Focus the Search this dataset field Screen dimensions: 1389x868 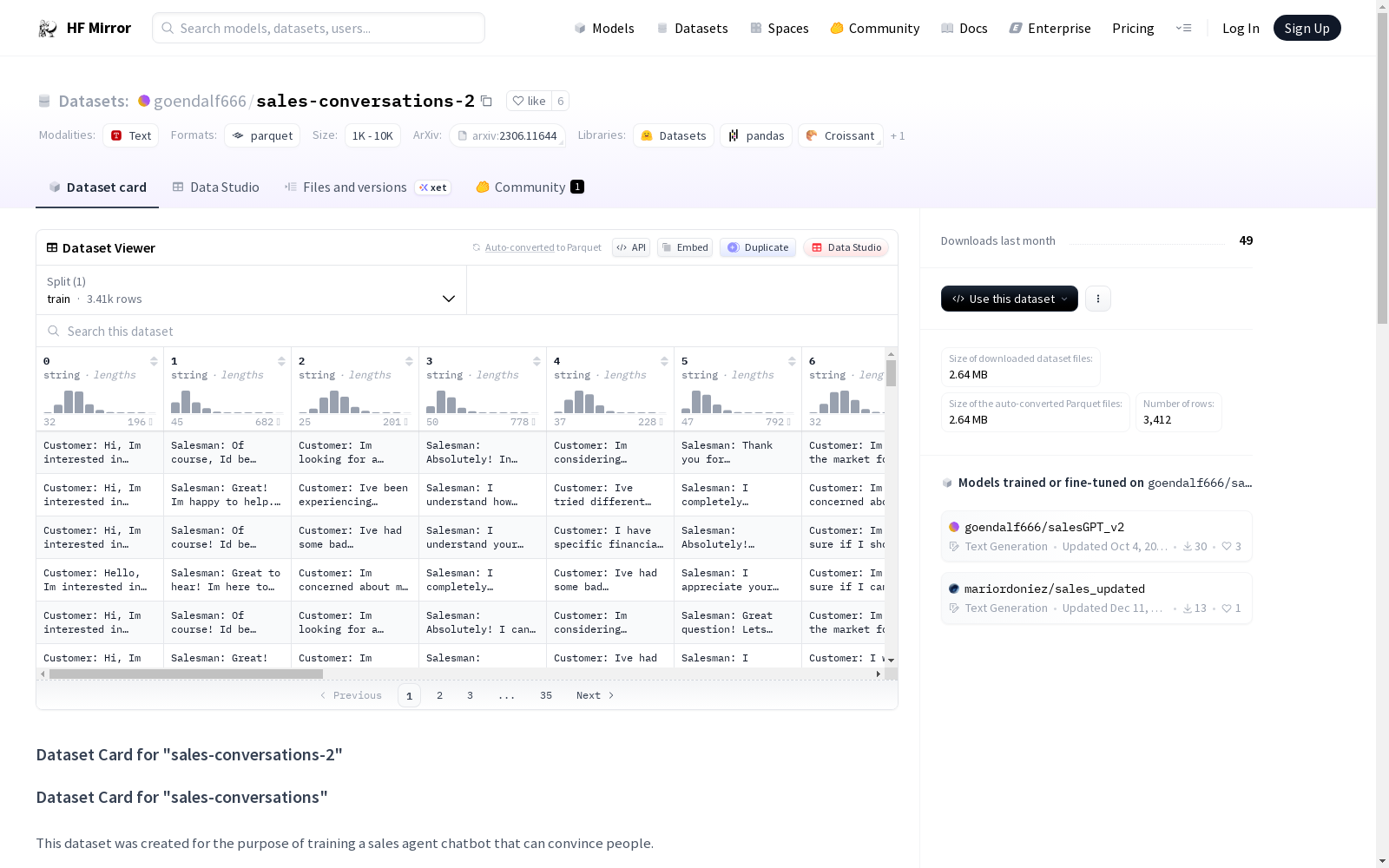467,331
